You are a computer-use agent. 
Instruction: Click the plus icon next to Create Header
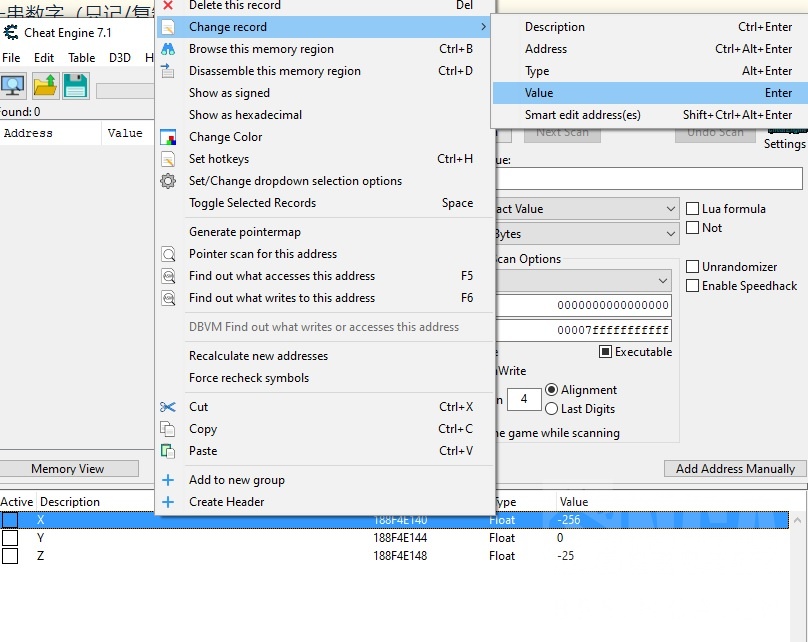click(x=168, y=502)
